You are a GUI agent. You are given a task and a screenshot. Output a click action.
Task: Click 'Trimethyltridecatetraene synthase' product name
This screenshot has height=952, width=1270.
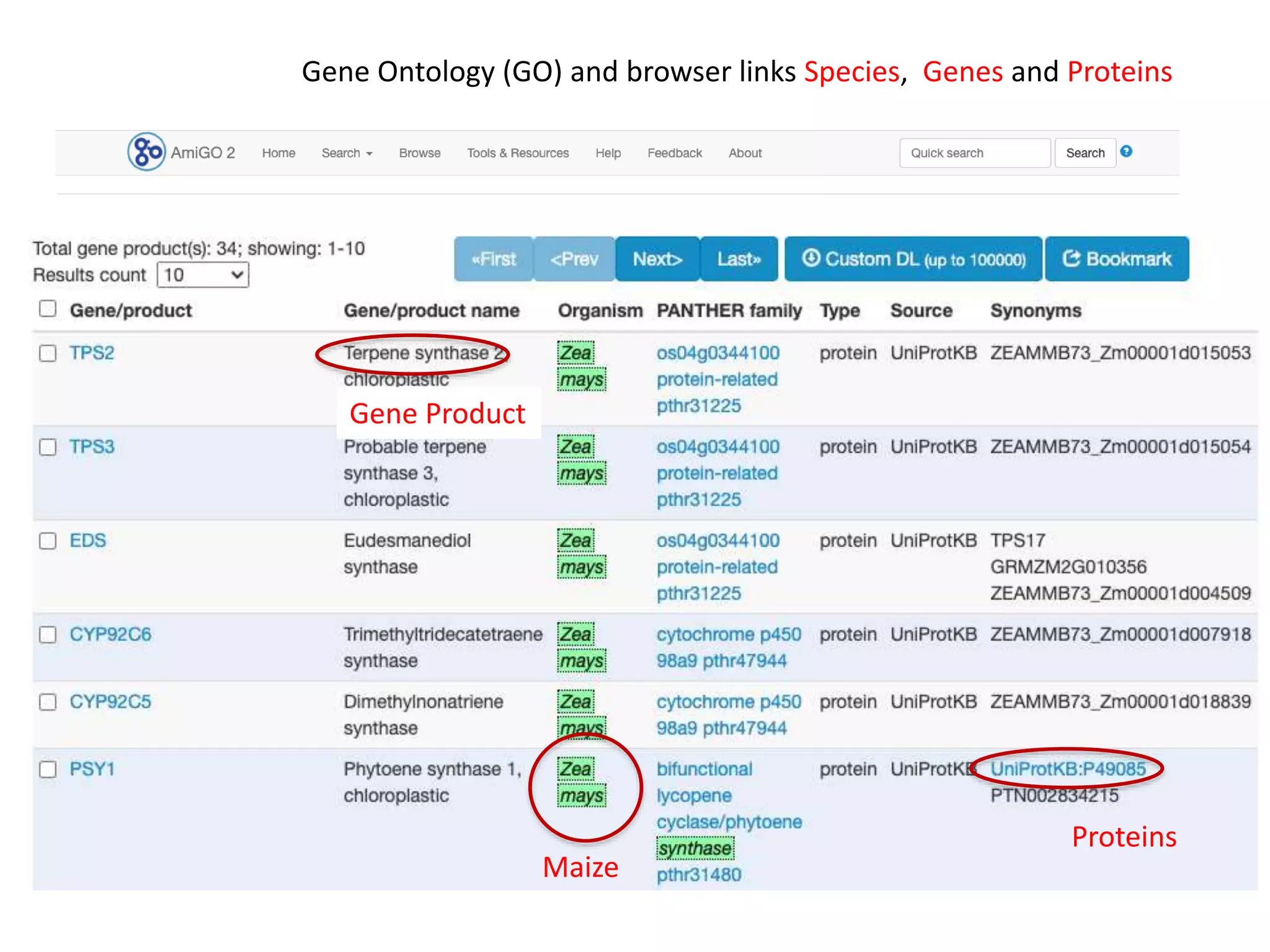point(443,647)
